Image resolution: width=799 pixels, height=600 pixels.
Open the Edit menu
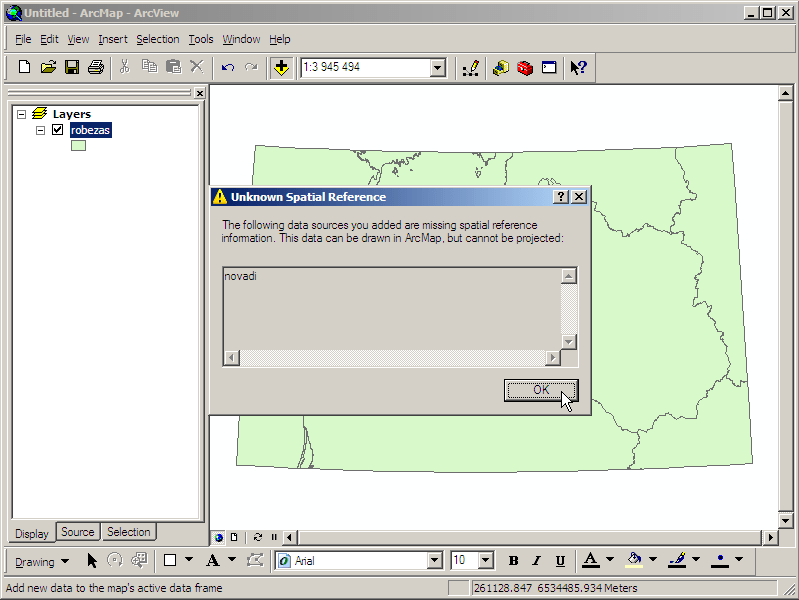[x=49, y=39]
